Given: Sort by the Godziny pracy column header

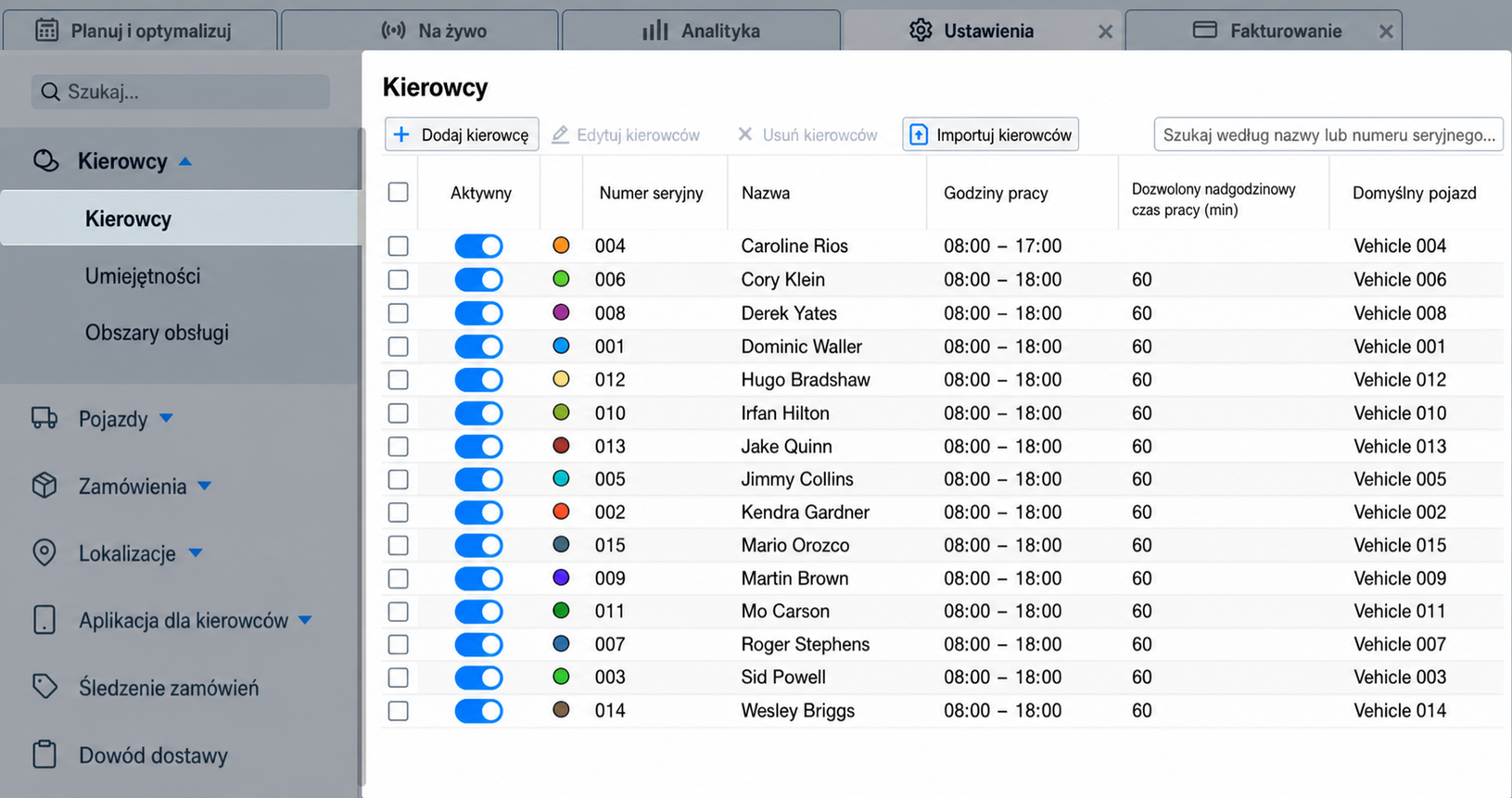Looking at the screenshot, I should pos(996,193).
